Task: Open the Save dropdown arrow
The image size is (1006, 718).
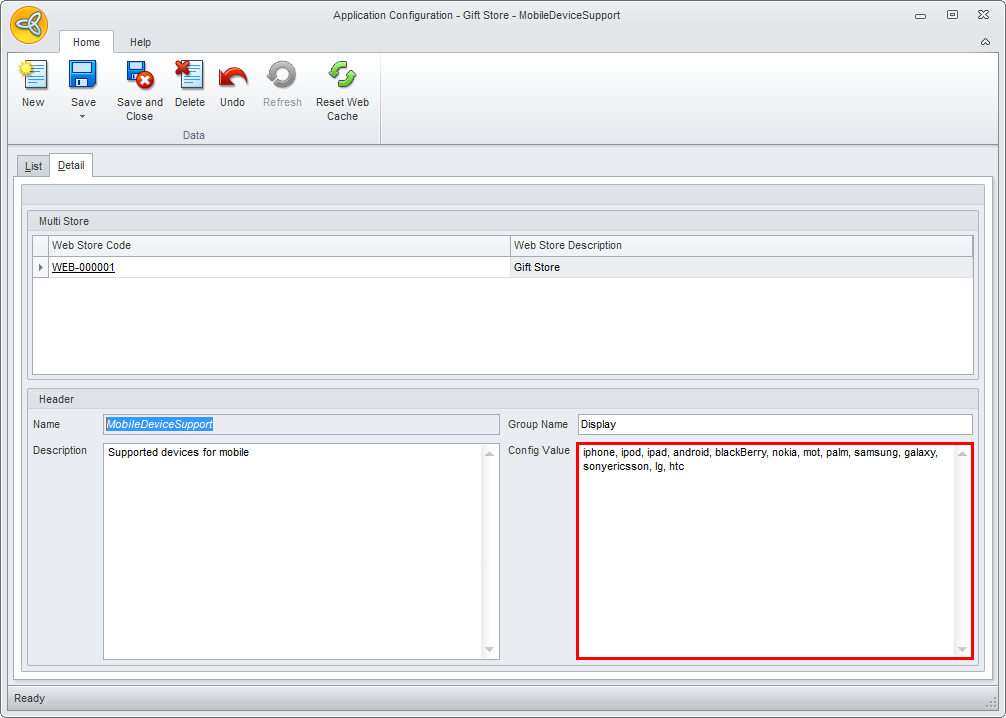Action: point(83,117)
